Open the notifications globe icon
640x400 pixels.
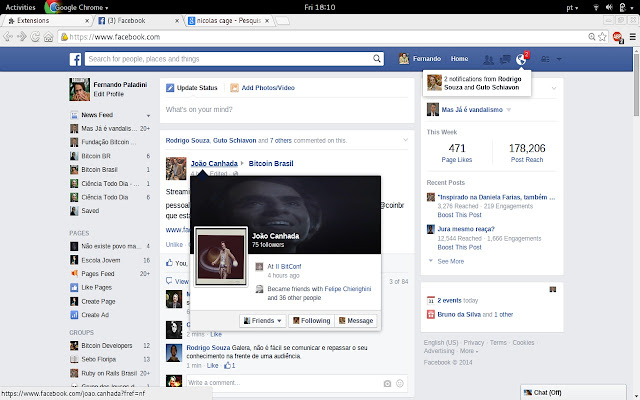(x=521, y=60)
